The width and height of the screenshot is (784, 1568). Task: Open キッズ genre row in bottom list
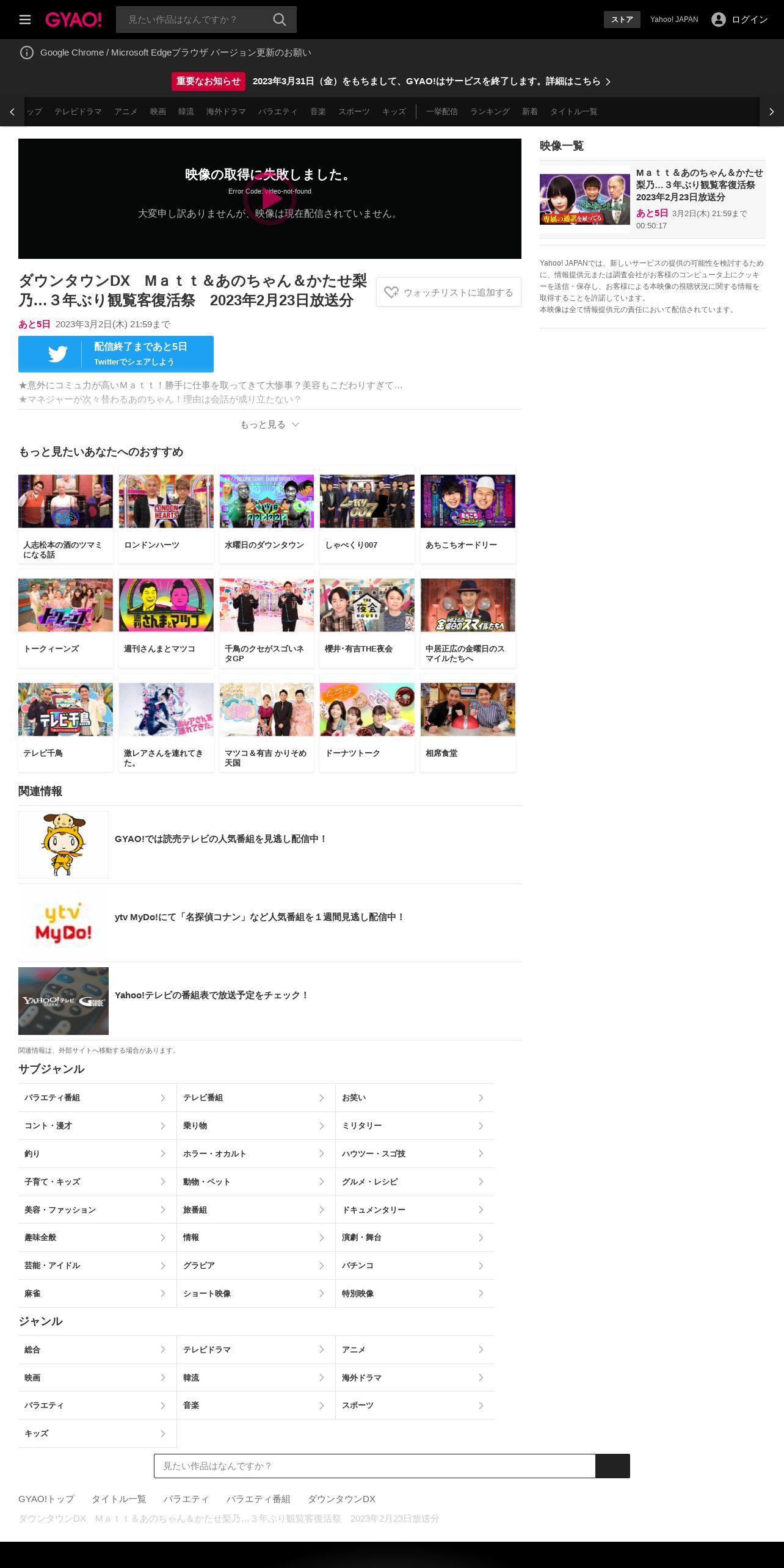[97, 1434]
